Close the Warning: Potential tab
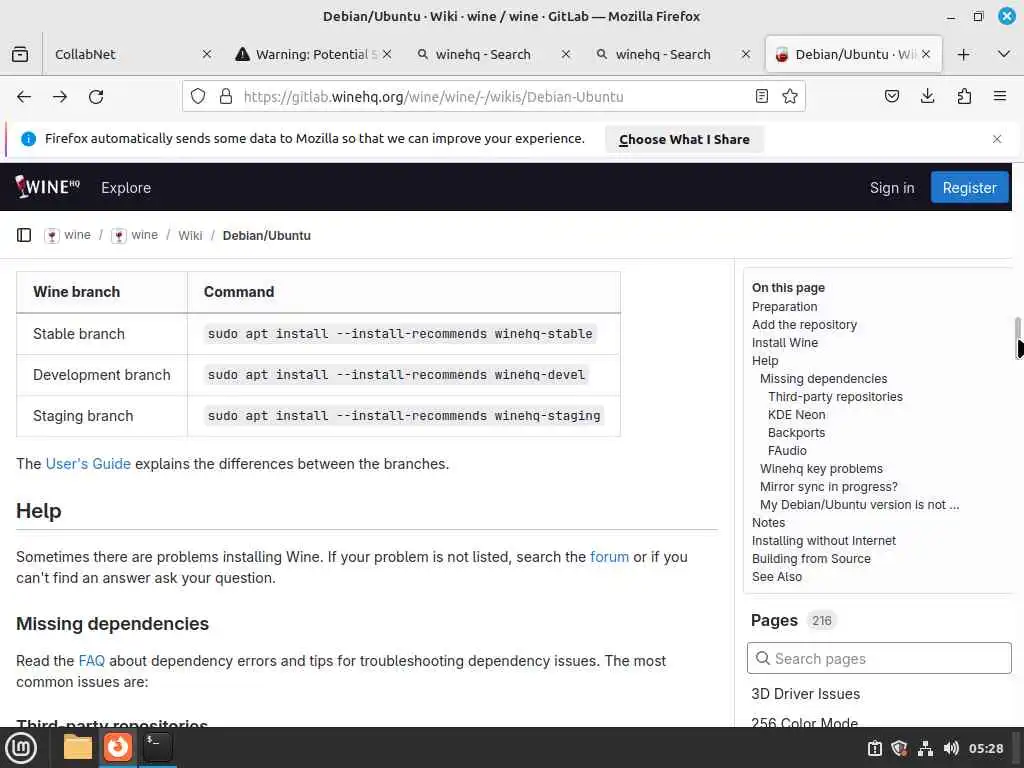Image resolution: width=1024 pixels, height=768 pixels. (387, 54)
